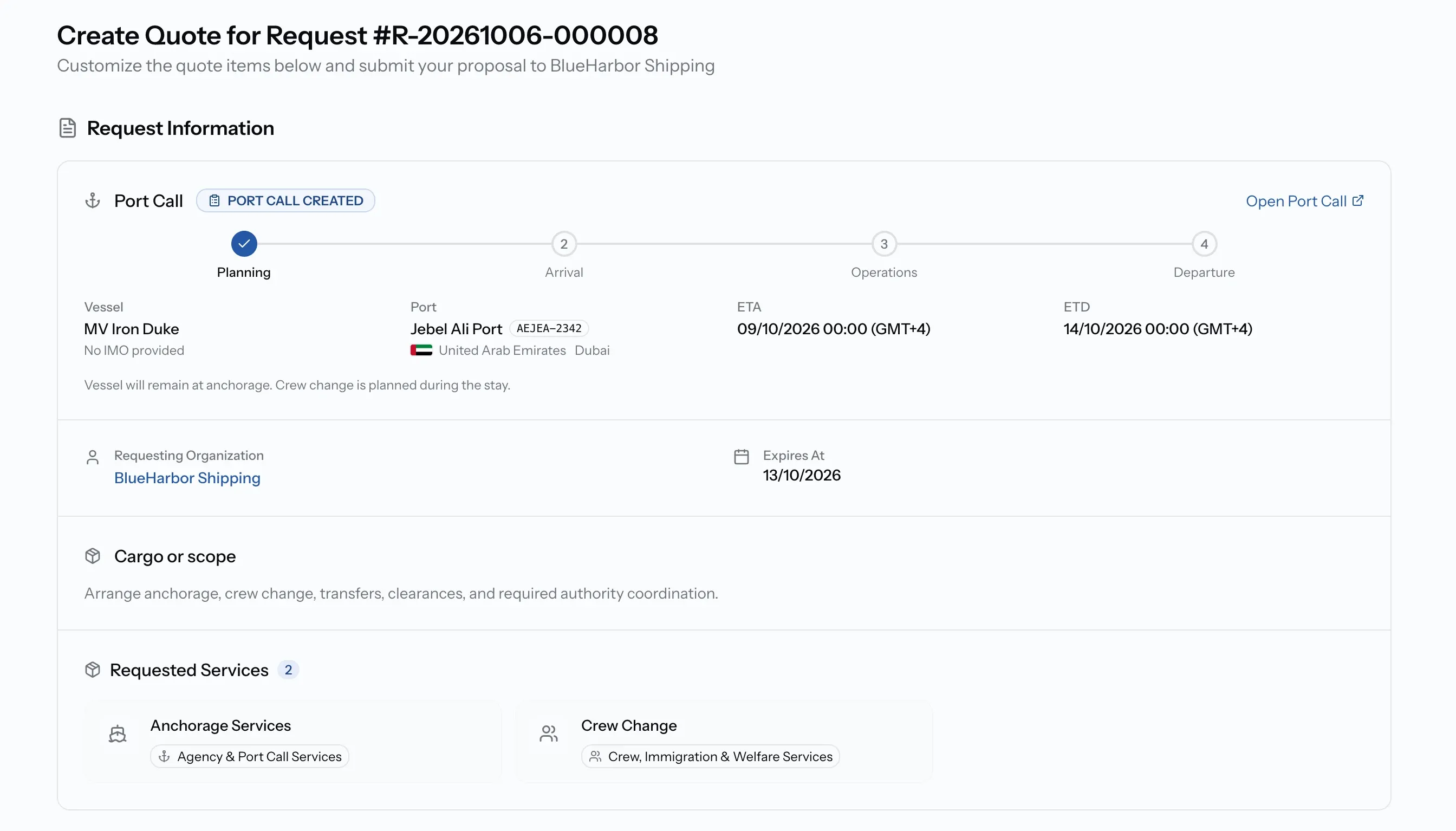Click the Agency & Port Call Services tag
This screenshot has width=1456, height=831.
[x=249, y=756]
